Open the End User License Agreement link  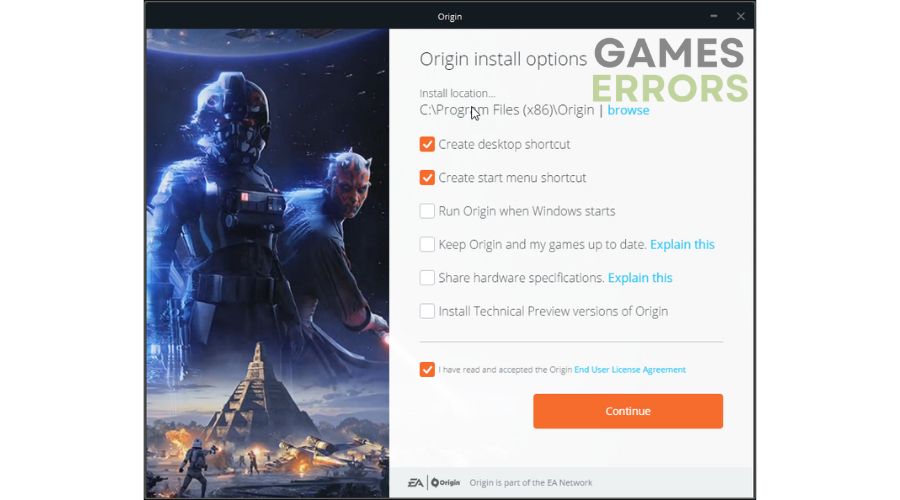[630, 370]
